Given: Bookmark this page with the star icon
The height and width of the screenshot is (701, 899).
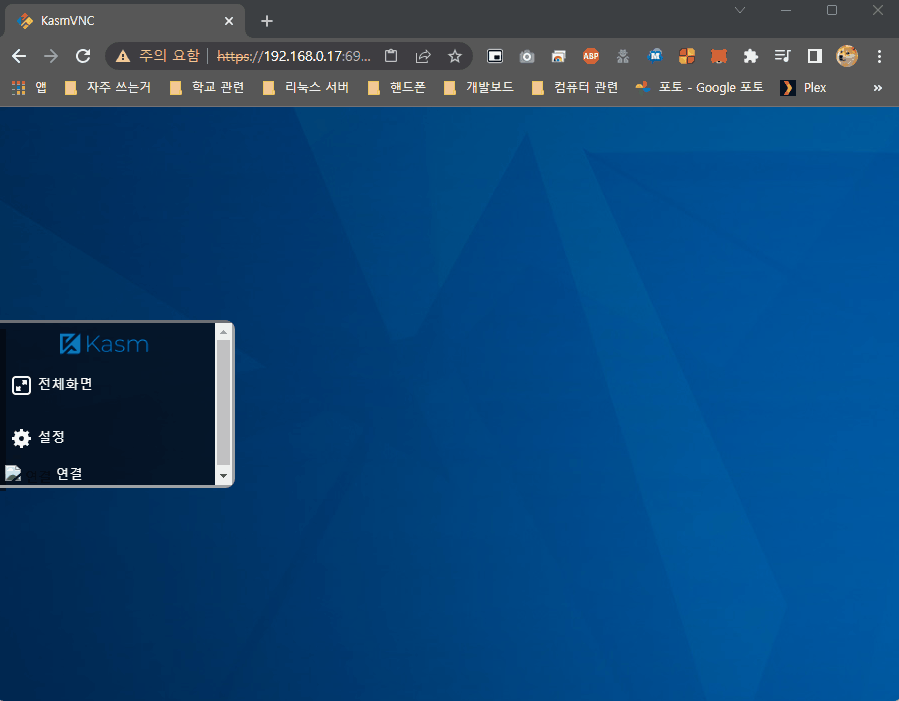Looking at the screenshot, I should click(x=455, y=56).
